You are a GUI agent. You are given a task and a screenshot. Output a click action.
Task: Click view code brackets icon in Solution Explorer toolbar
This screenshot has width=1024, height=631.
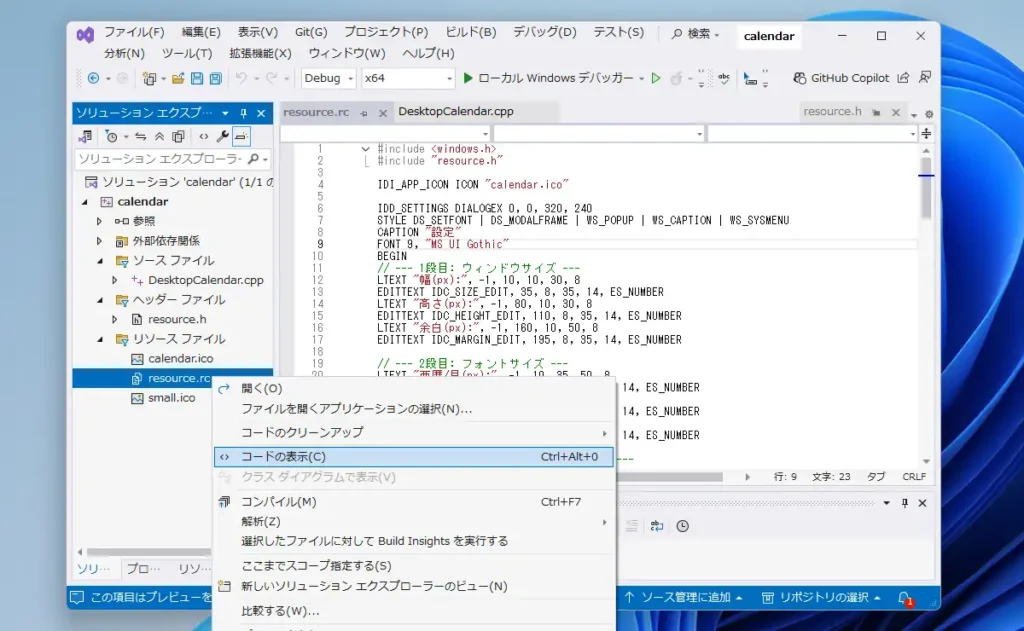[204, 137]
